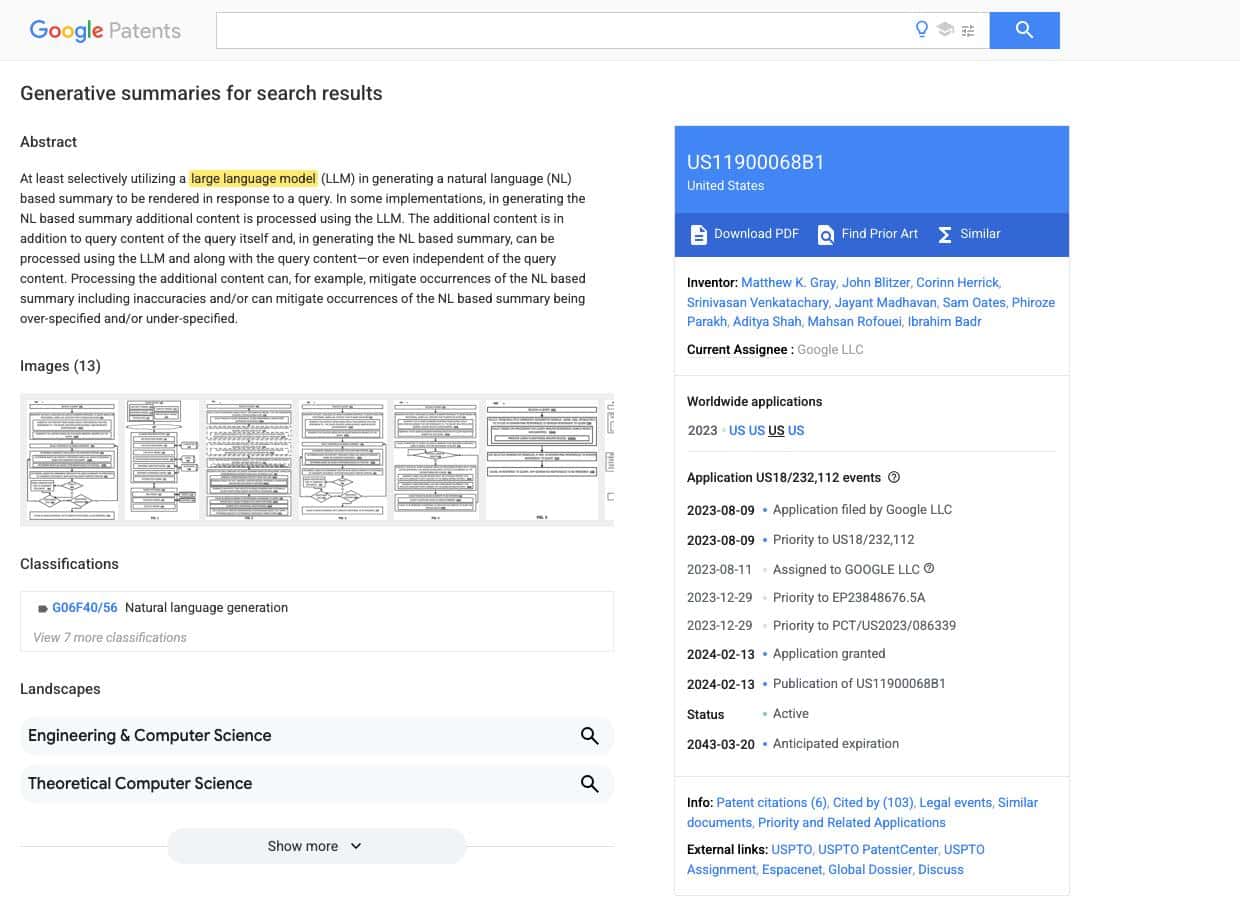This screenshot has height=920, width=1240.
Task: Open advanced search tune icon
Action: pos(968,31)
